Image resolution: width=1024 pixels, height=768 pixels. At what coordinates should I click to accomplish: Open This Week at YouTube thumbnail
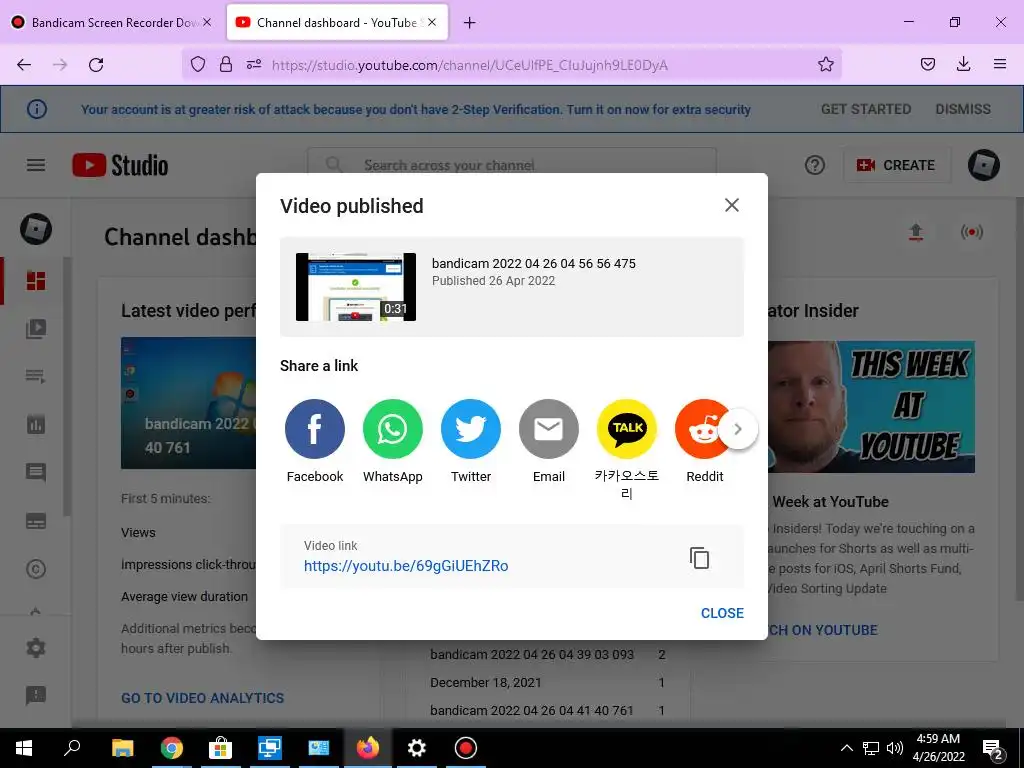click(x=871, y=406)
